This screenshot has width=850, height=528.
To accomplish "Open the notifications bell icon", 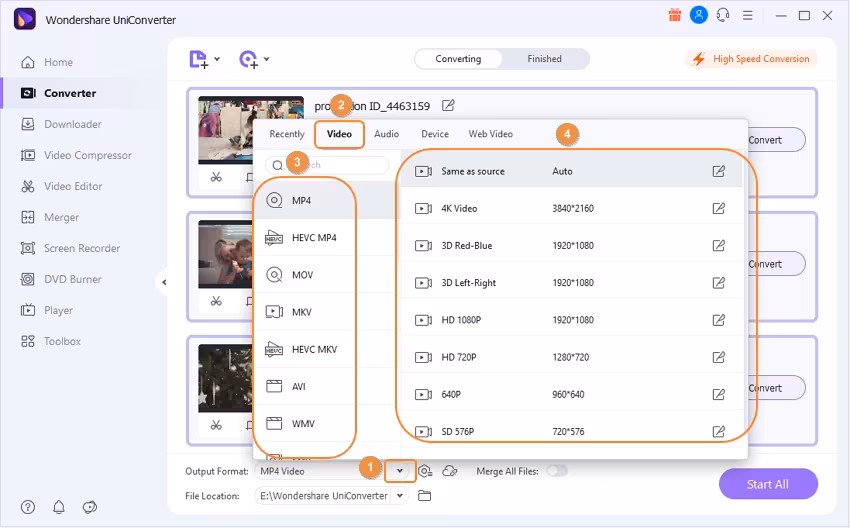I will click(x=59, y=507).
